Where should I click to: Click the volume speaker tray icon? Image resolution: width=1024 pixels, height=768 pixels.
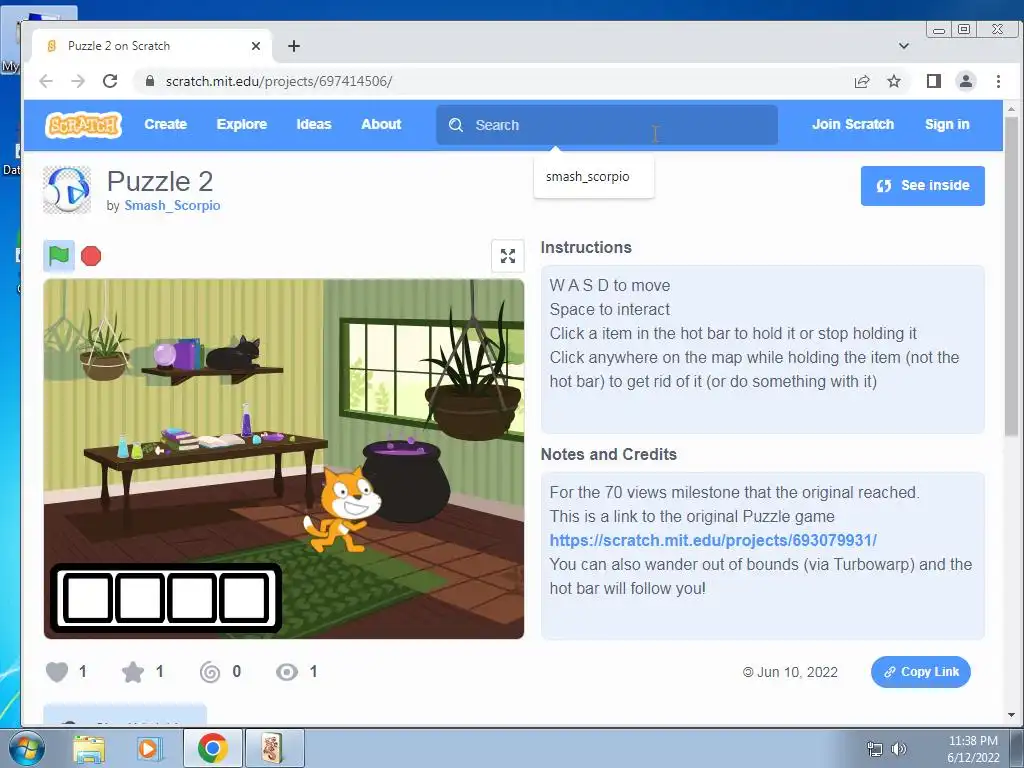coord(899,749)
